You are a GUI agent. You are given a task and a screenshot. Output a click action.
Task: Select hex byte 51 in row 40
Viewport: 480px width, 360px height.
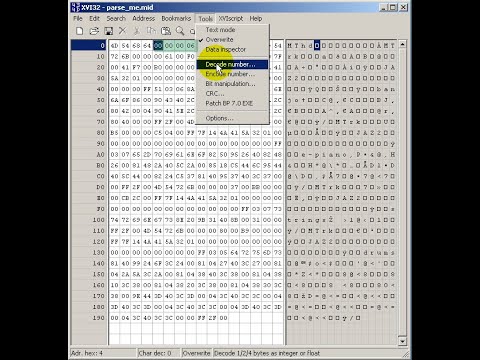158,89
